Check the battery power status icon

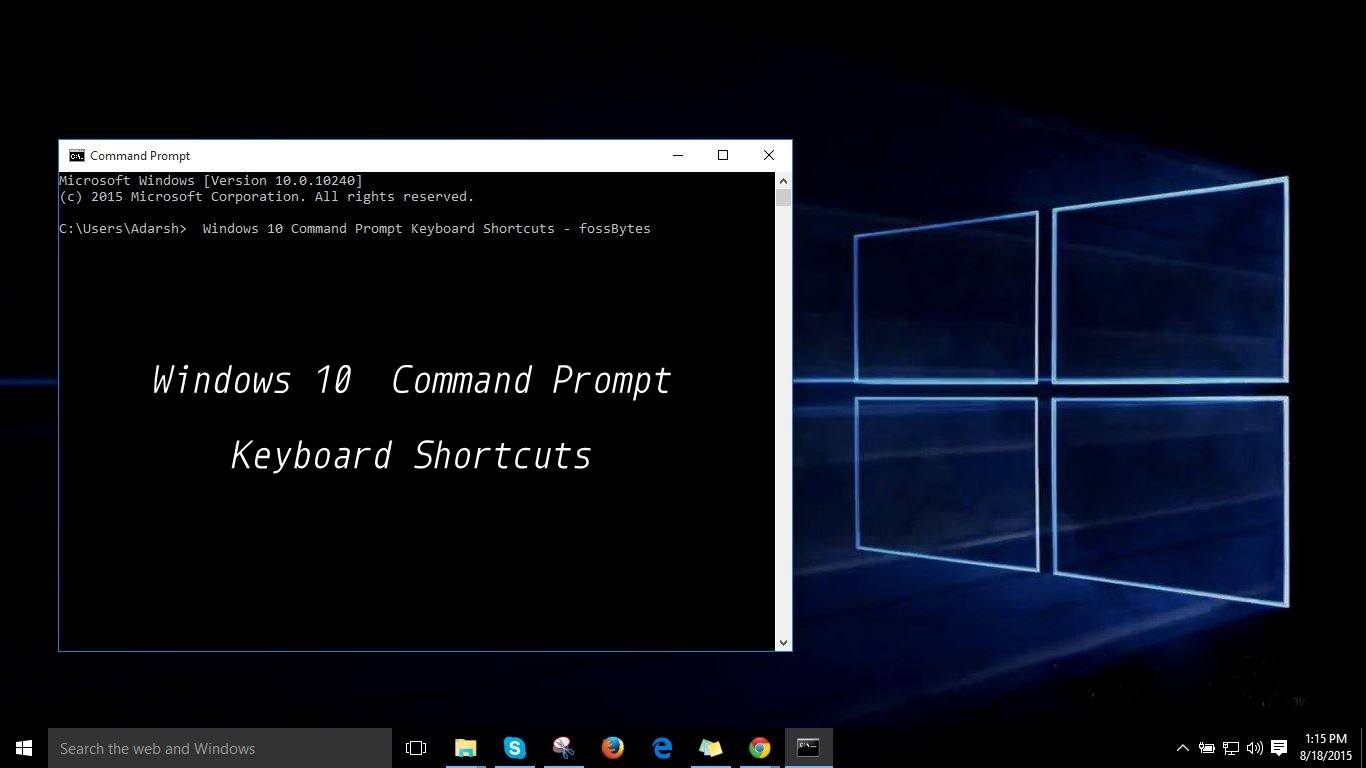[x=1207, y=748]
